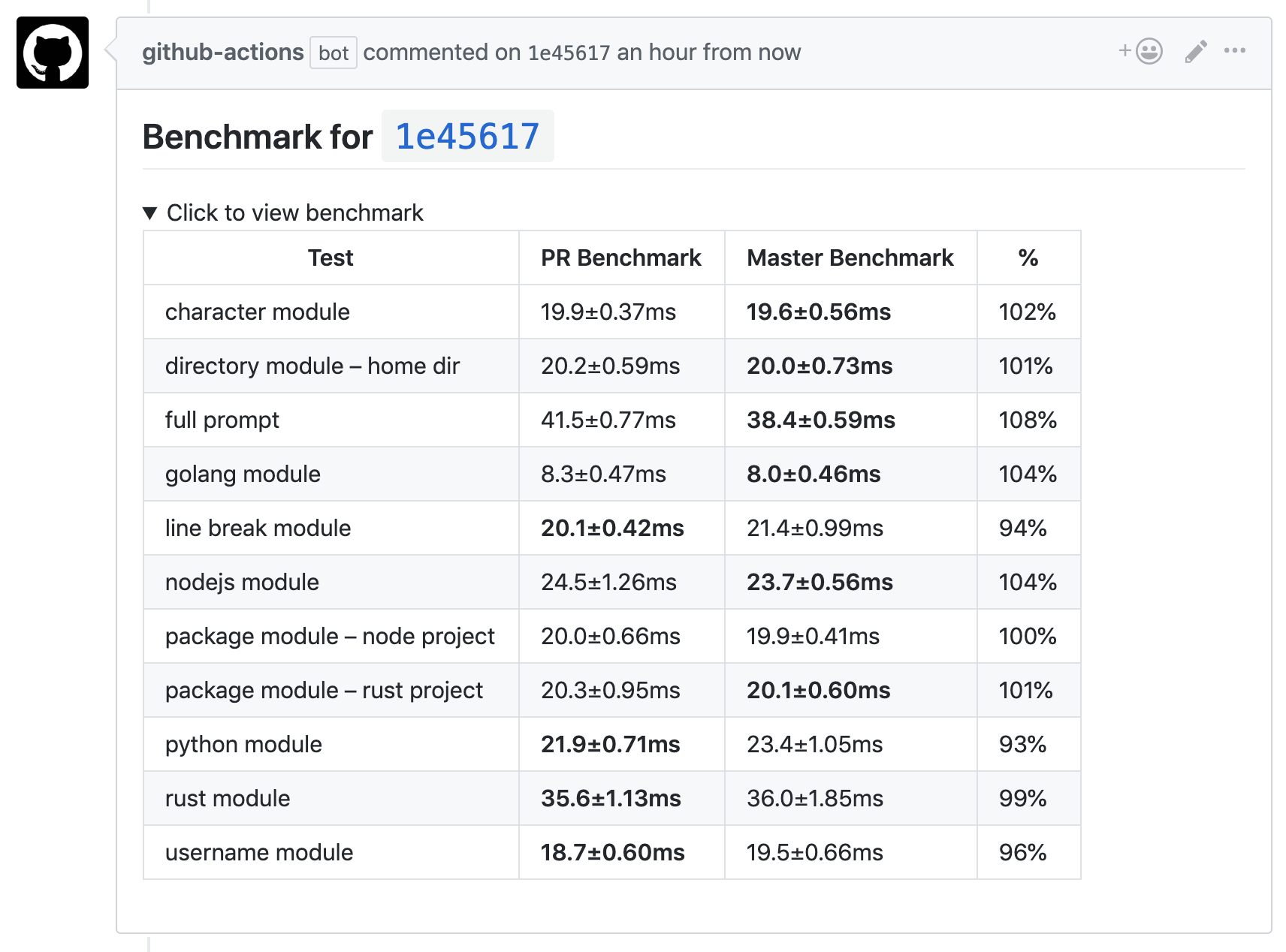1286x952 pixels.
Task: Click the 'character module' test cell
Action: [x=258, y=312]
